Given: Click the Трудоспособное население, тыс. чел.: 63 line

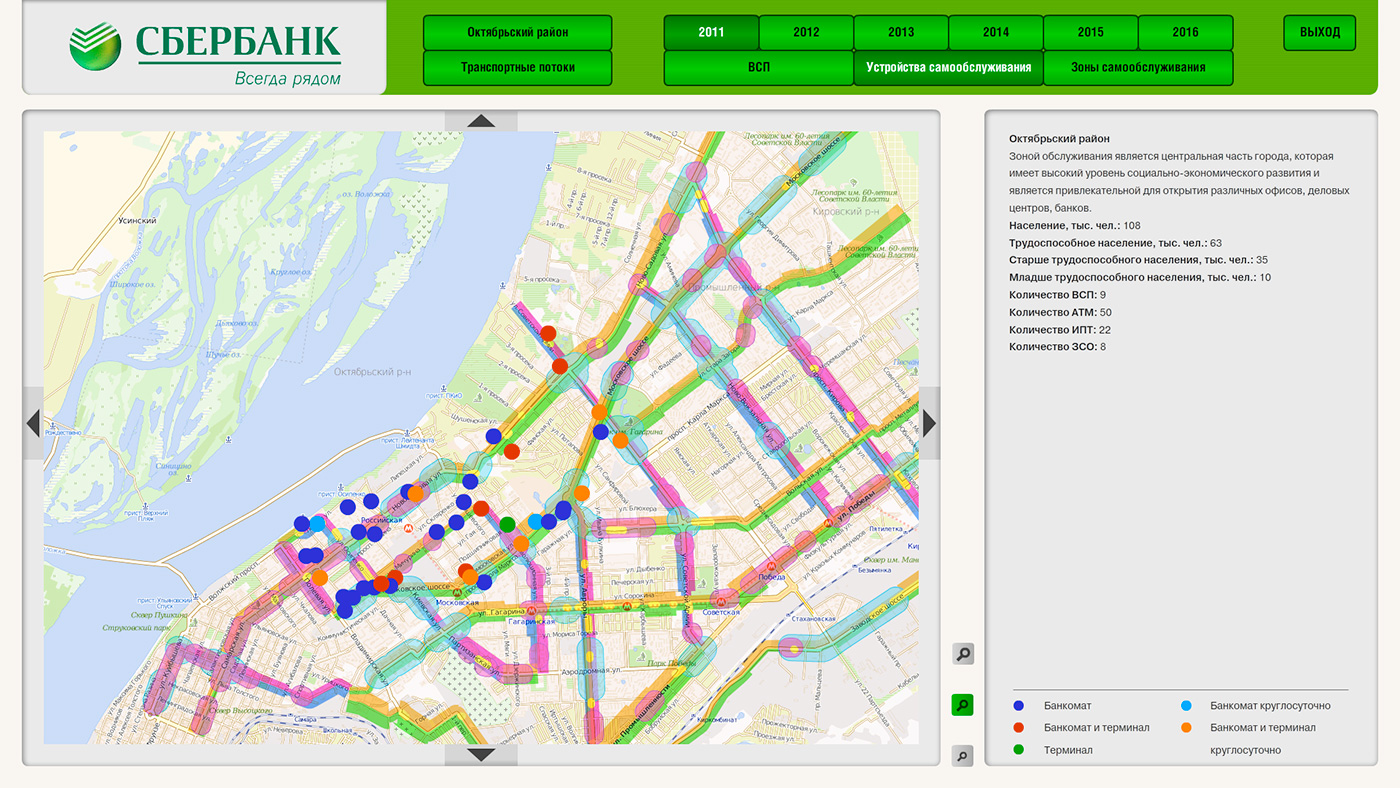Looking at the screenshot, I should [1115, 243].
